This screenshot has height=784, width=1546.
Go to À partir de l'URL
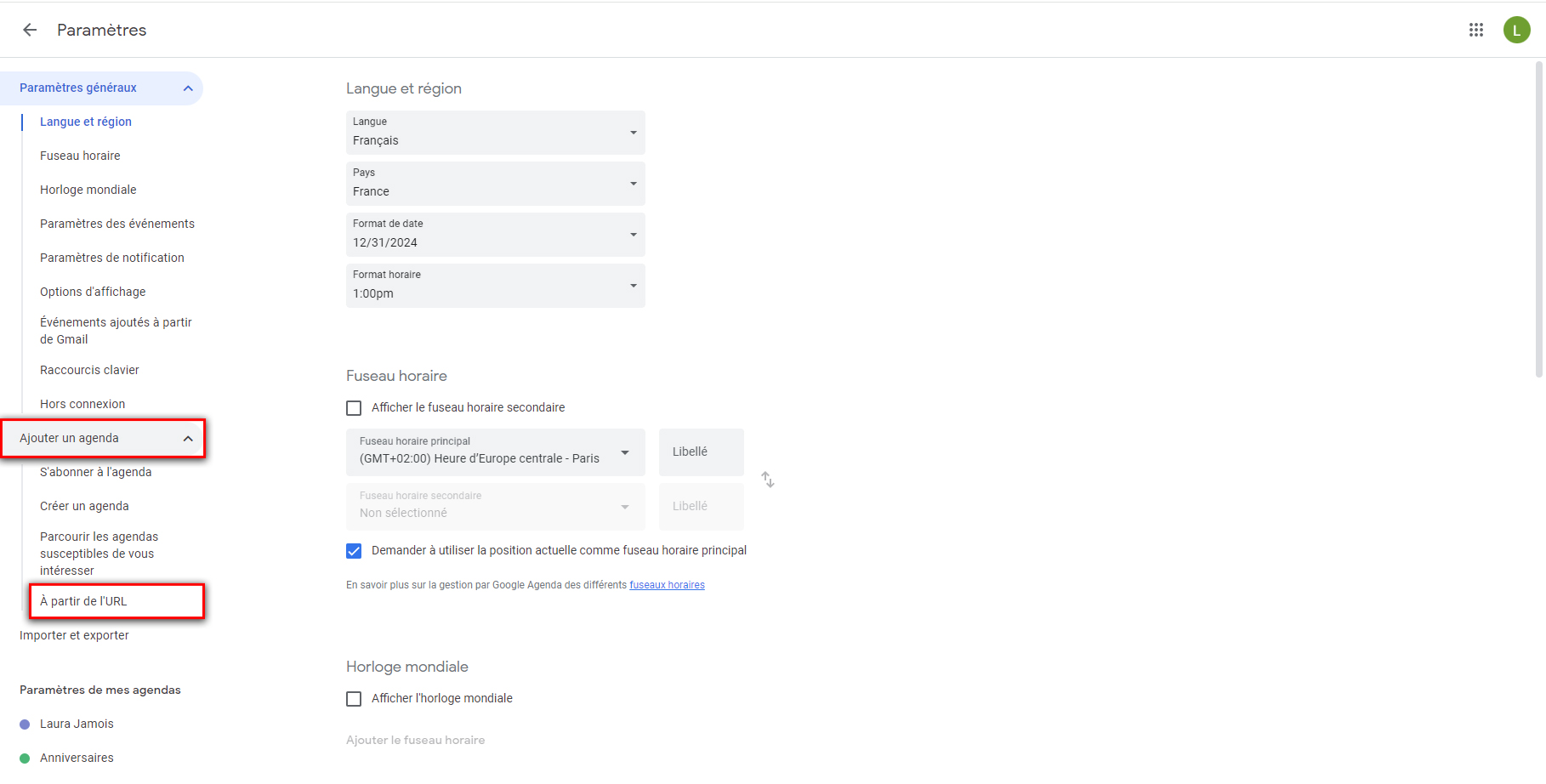click(x=83, y=601)
